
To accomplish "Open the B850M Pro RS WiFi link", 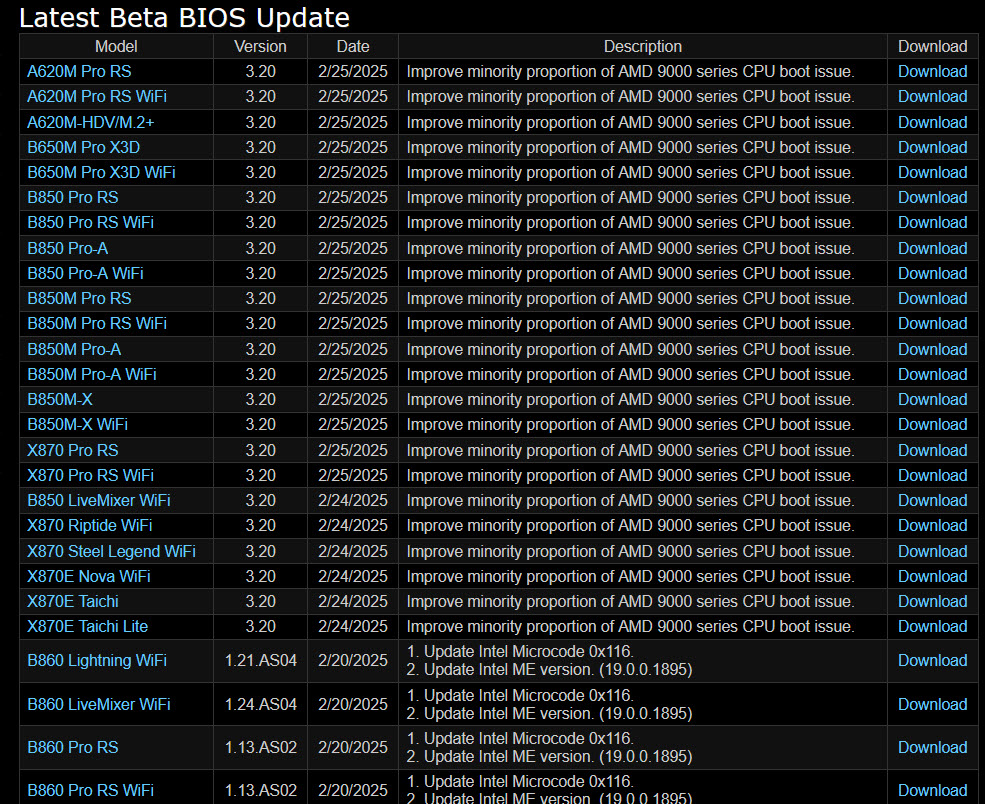I will tap(97, 324).
